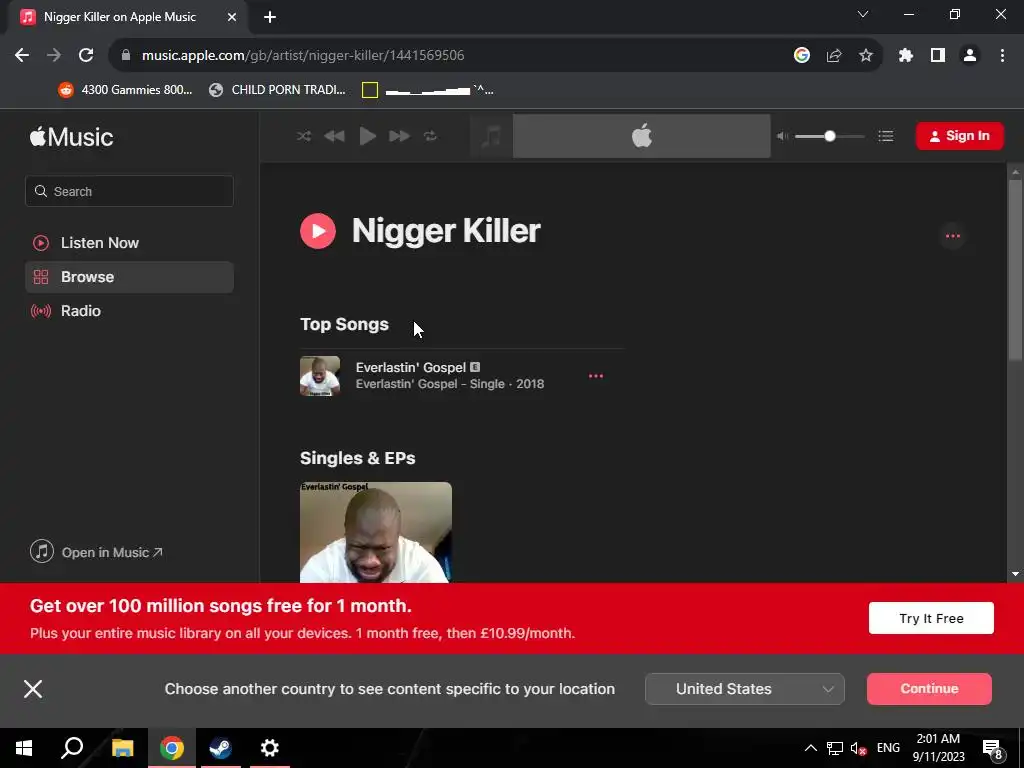The height and width of the screenshot is (768, 1024).
Task: Focus the Apple Music search field
Action: coord(129,191)
